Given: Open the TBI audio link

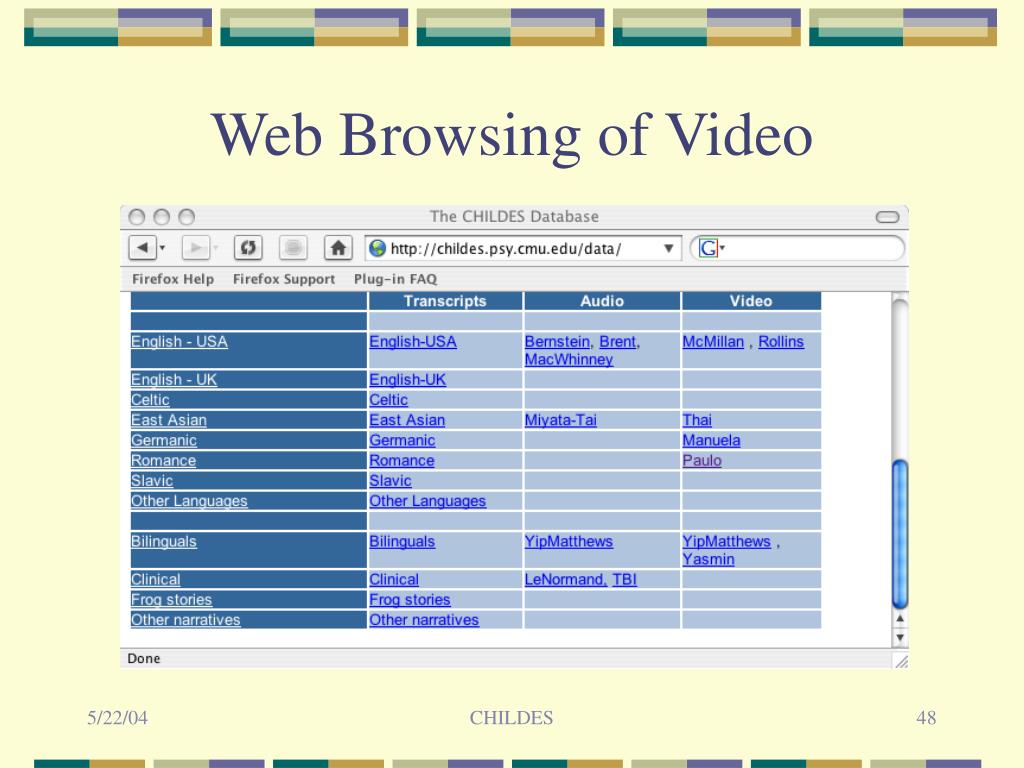Looking at the screenshot, I should [624, 579].
